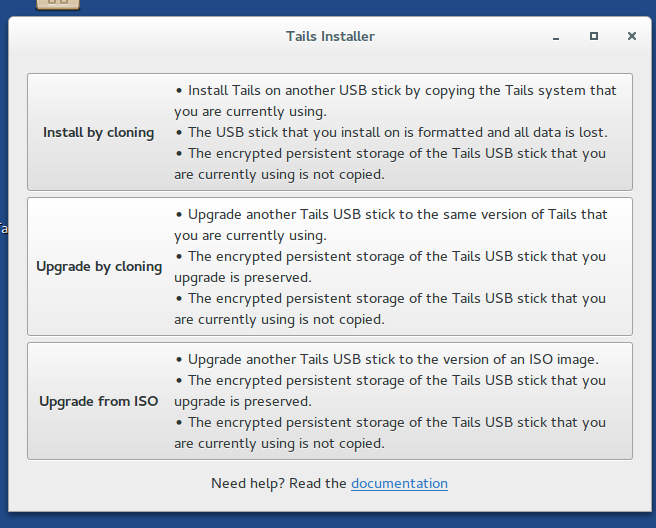Click bullet mentioning 'version of an ISO image'

pos(387,359)
